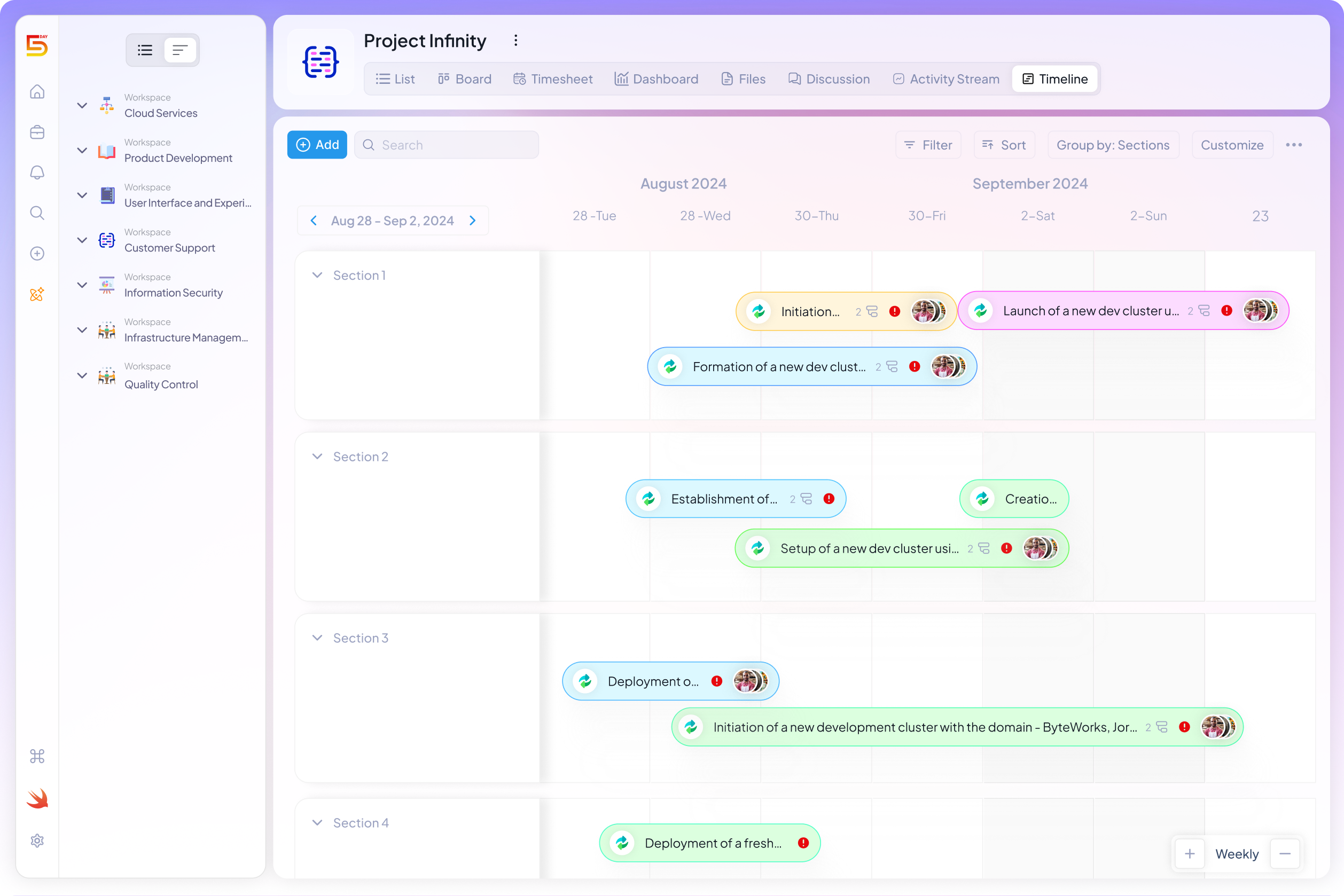Open the Home icon in the sidebar
The image size is (1344, 896).
coord(36,91)
